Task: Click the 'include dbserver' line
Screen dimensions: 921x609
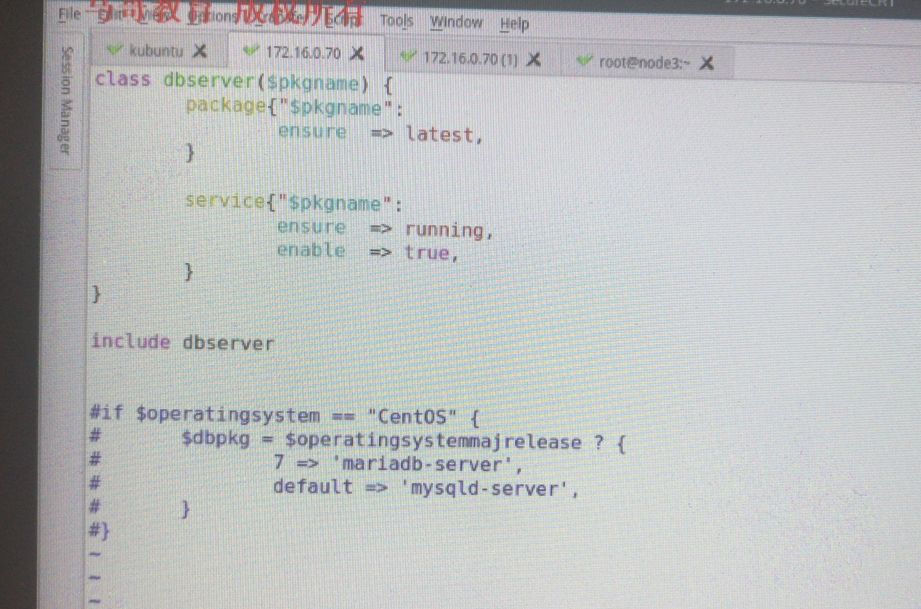Action: pyautogui.click(x=183, y=342)
